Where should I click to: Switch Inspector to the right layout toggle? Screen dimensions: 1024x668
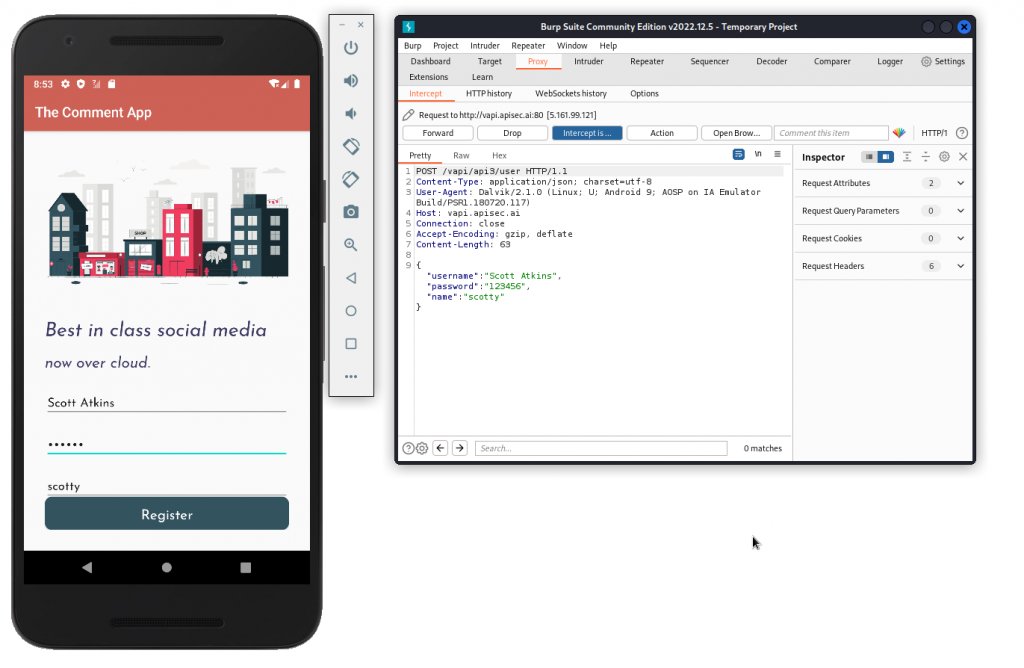pyautogui.click(x=886, y=157)
